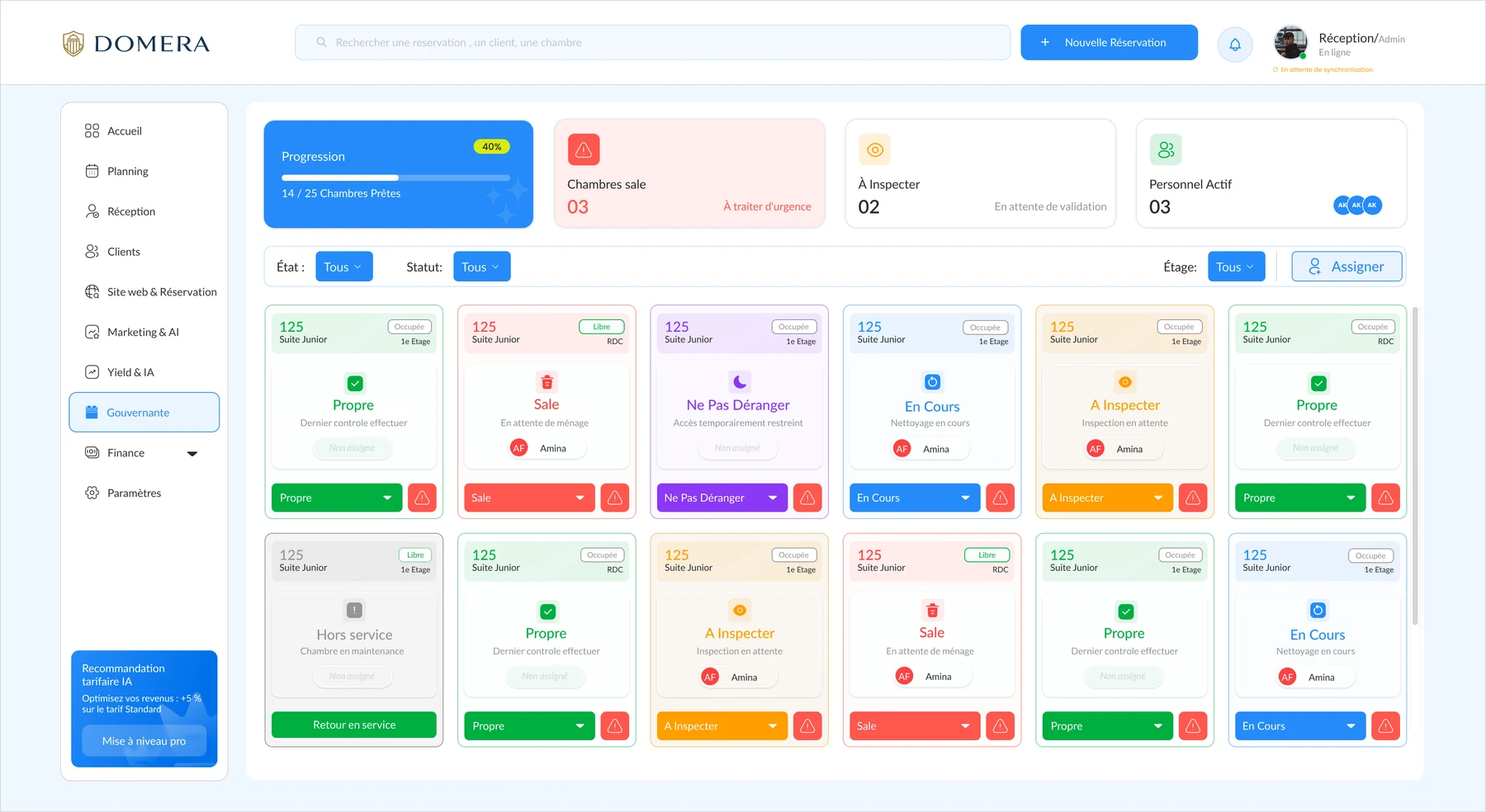Screen dimensions: 1486x812
Task: Click the Nouvelle Réservation button
Action: tap(1109, 42)
